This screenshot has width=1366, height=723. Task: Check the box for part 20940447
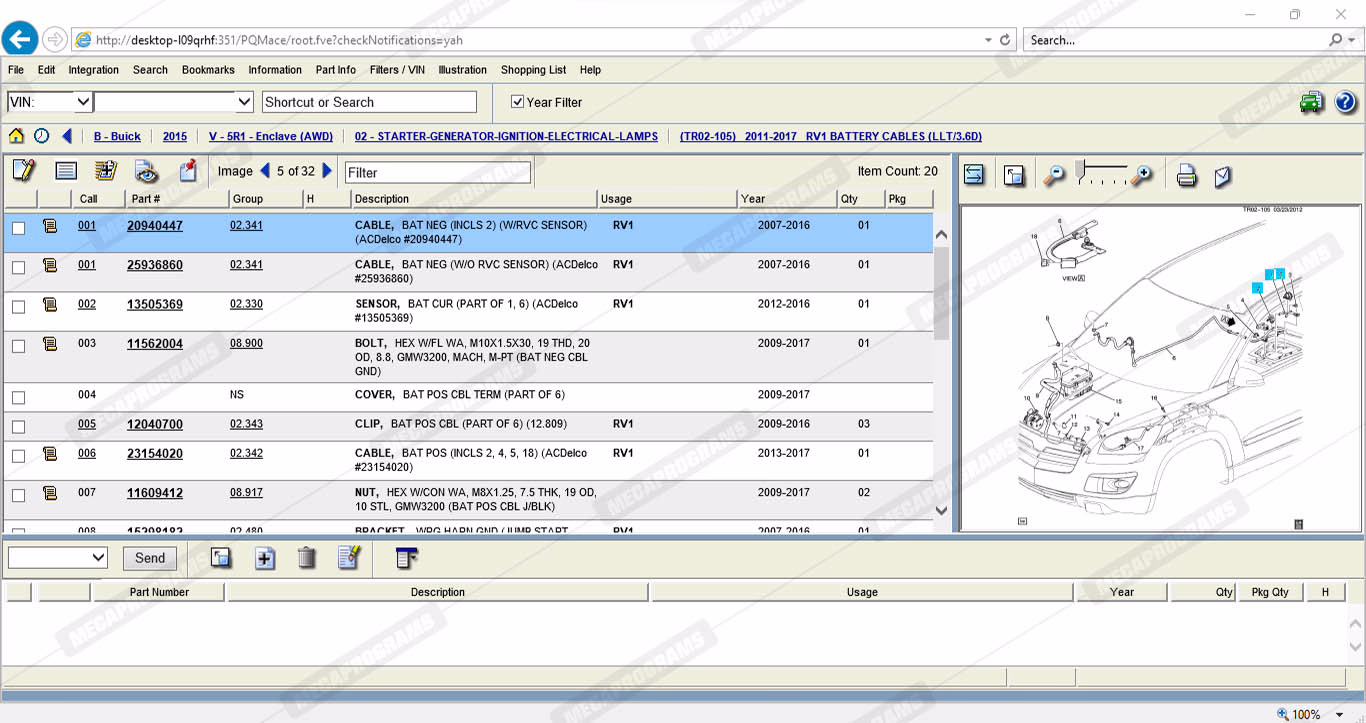[x=18, y=228]
